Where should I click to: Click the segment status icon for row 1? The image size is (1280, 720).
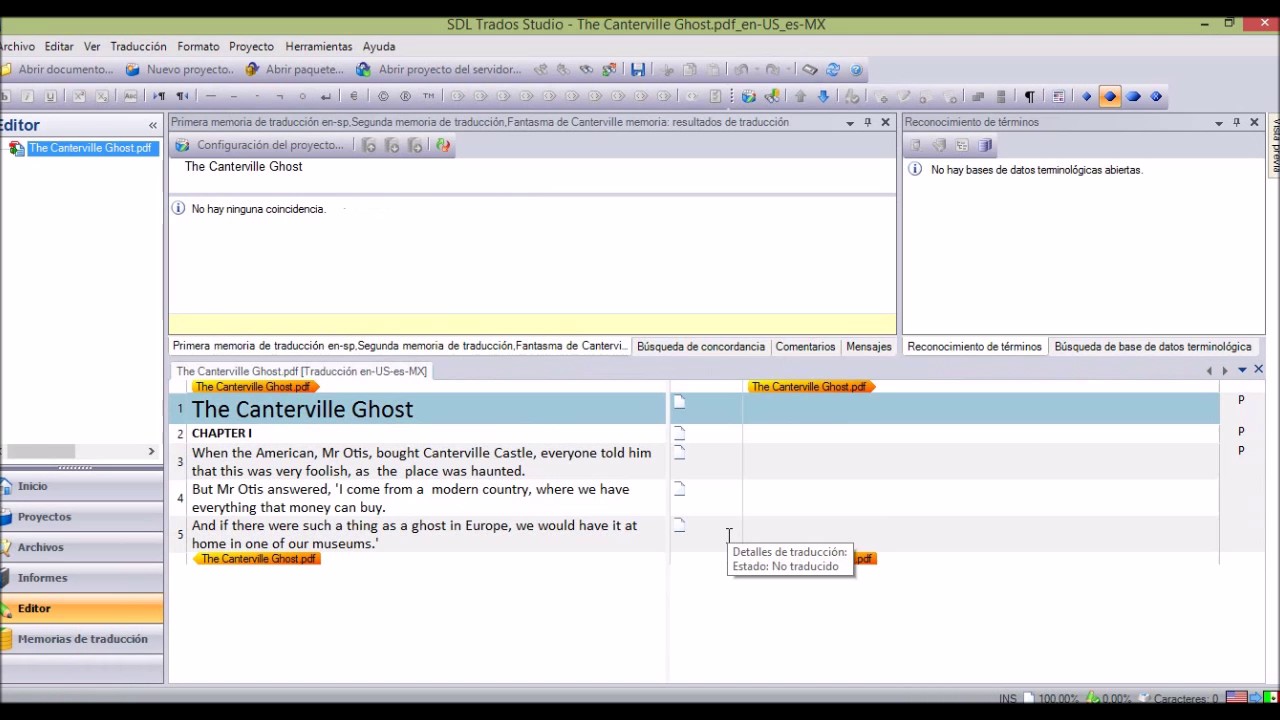pos(679,402)
